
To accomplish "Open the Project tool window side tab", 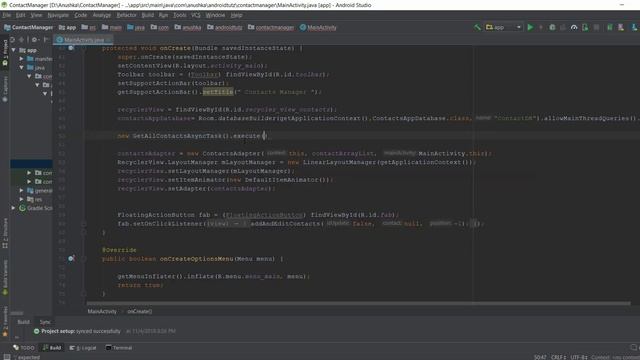I will pos(5,53).
